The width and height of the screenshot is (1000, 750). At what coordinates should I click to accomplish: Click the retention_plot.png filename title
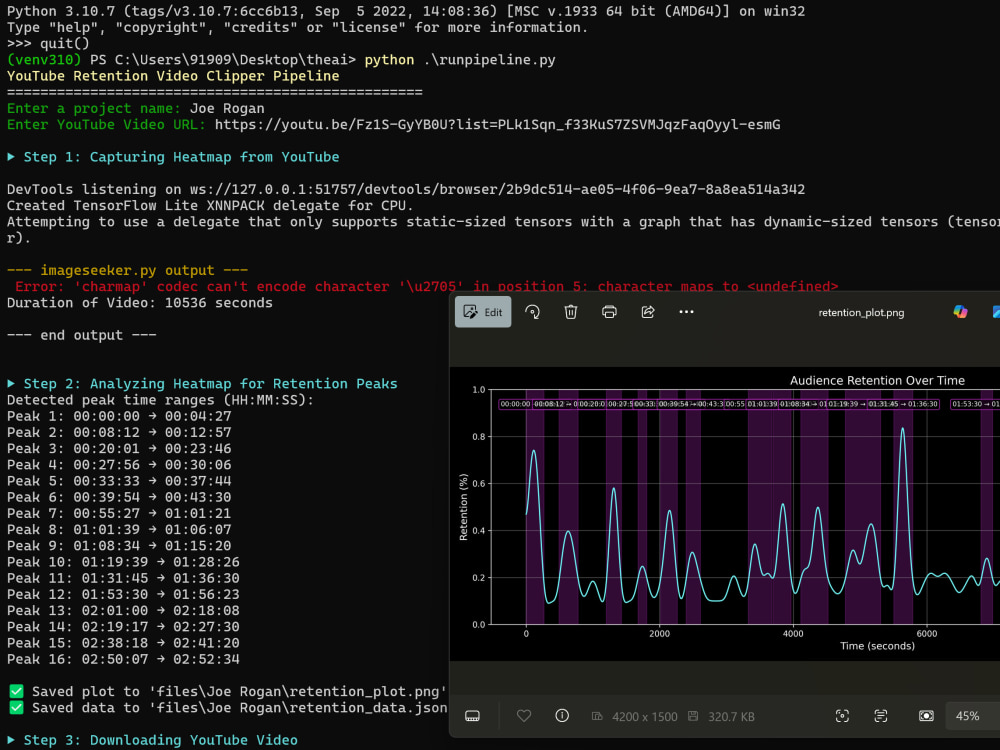[861, 312]
